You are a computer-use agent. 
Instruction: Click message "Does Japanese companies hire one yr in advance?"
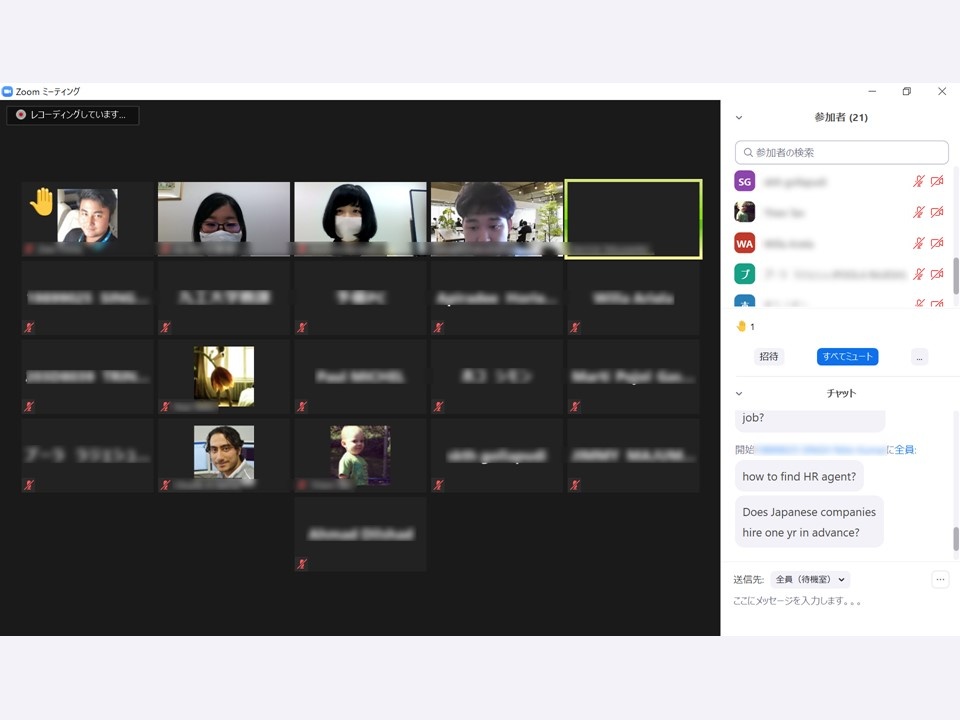[809, 522]
